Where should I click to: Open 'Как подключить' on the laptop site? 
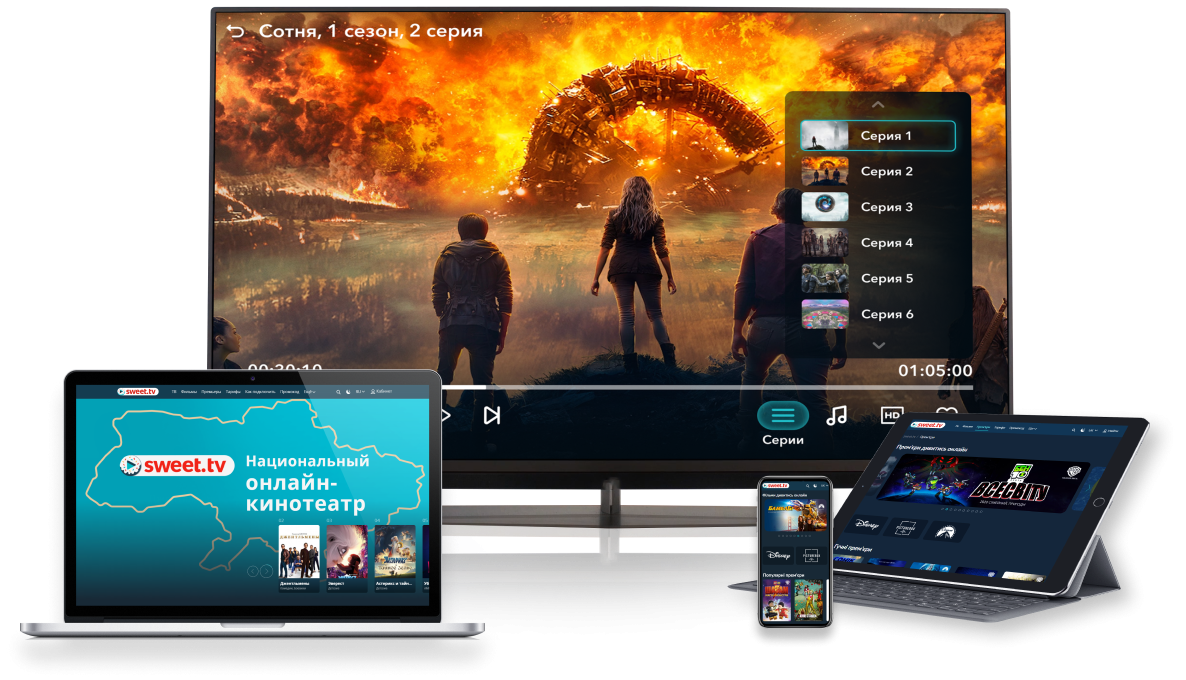point(260,392)
